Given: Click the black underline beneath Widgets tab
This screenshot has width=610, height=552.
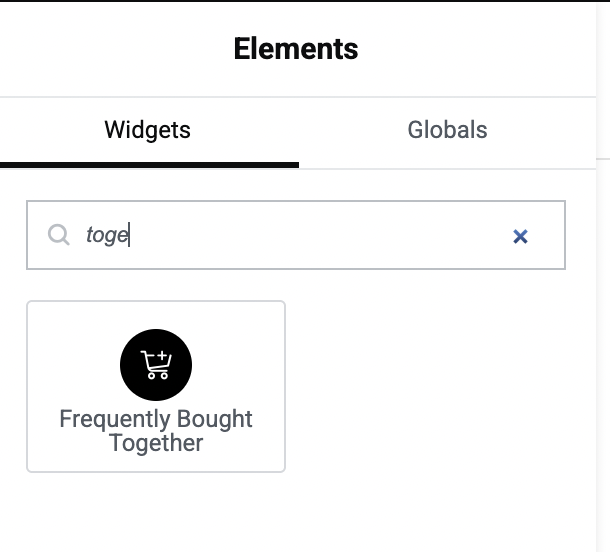Looking at the screenshot, I should coord(149,165).
